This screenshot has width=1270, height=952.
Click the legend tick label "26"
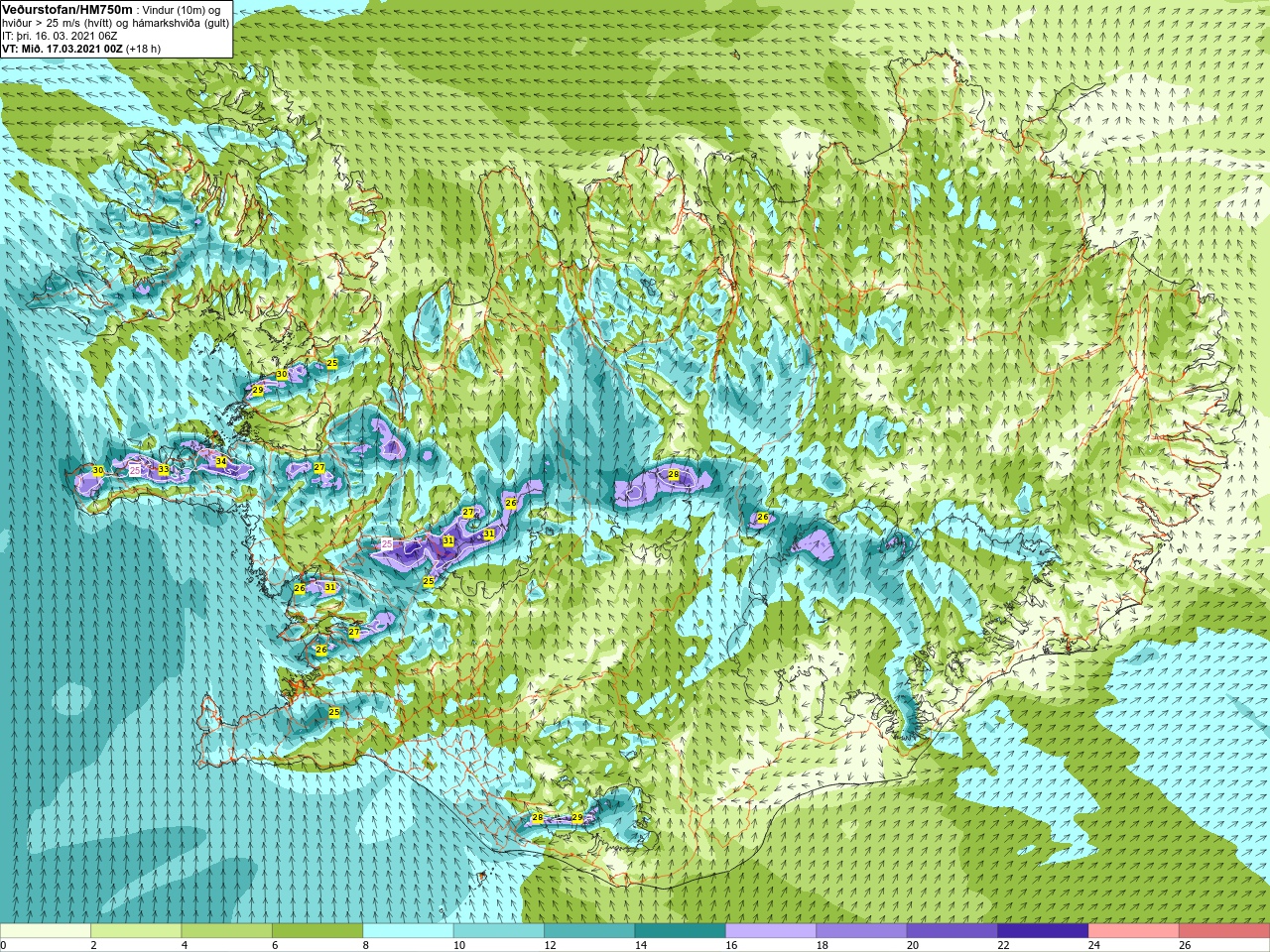1184,945
